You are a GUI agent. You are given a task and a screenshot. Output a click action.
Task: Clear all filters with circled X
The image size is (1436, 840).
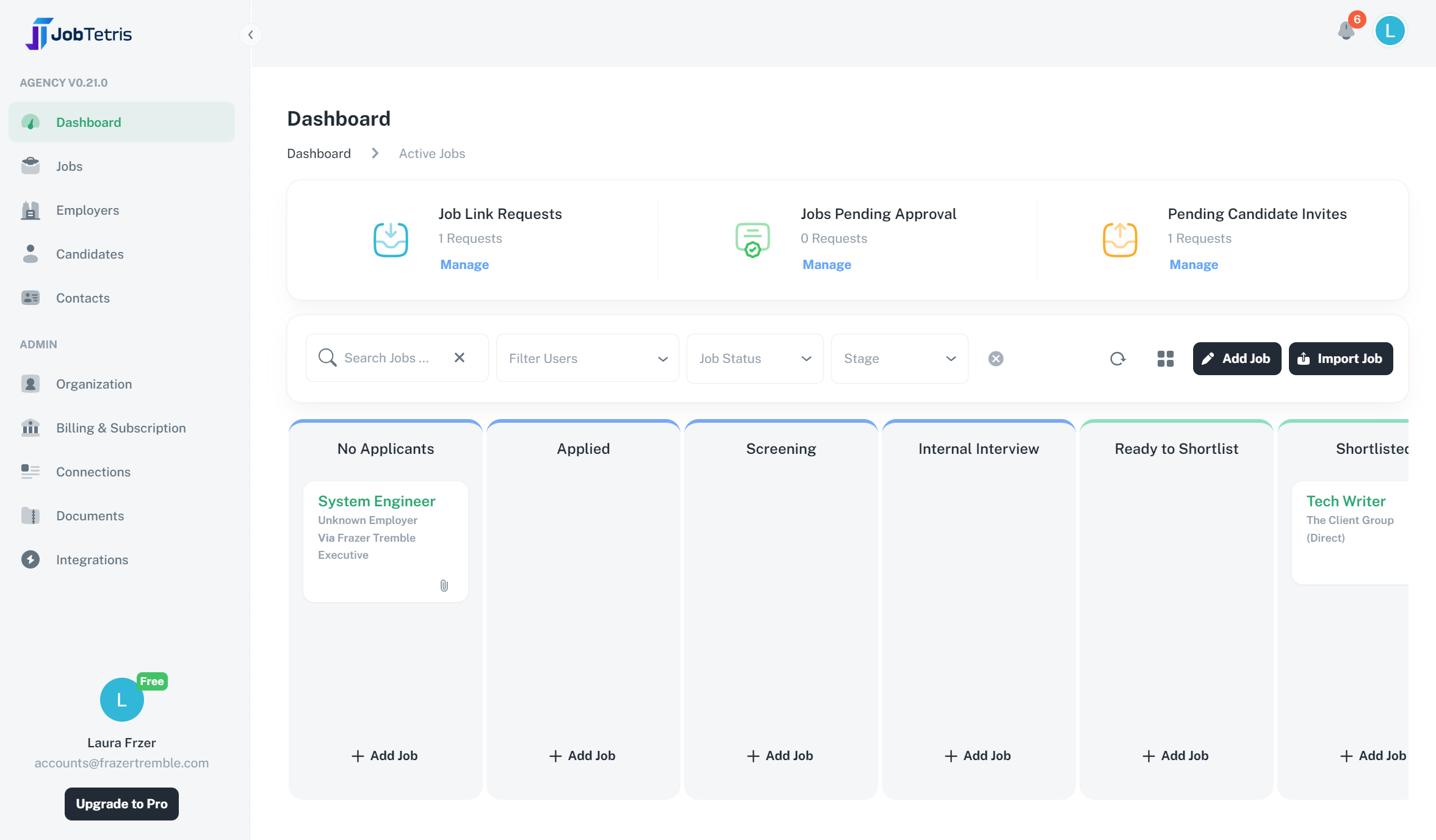995,359
